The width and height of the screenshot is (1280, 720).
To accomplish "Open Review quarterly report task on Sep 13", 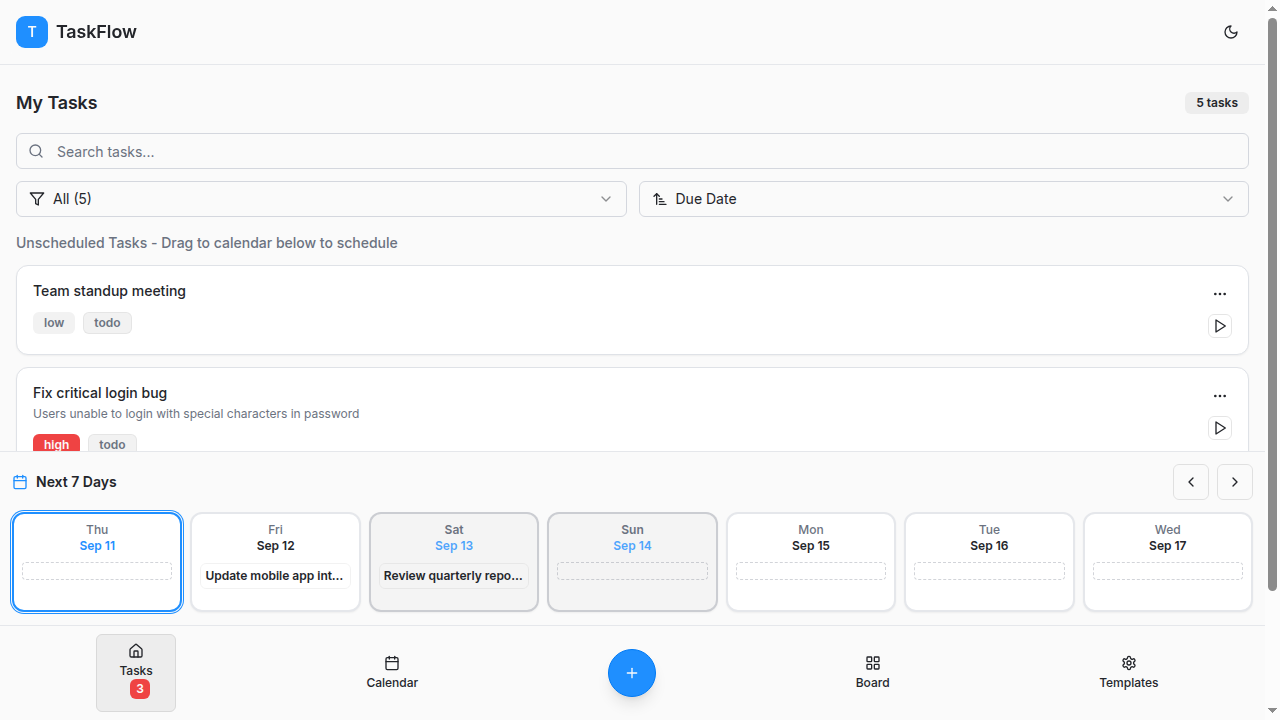I will click(454, 576).
